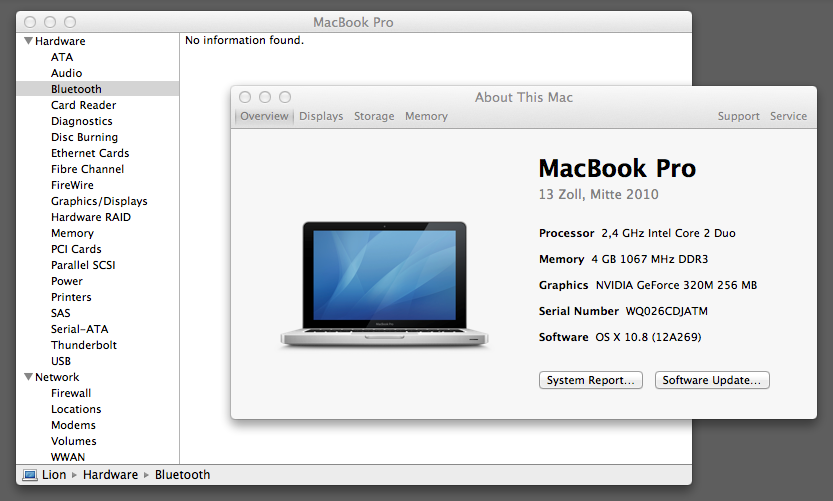Image resolution: width=833 pixels, height=501 pixels.
Task: Click Hardware in the bottom path bar
Action: tap(110, 474)
